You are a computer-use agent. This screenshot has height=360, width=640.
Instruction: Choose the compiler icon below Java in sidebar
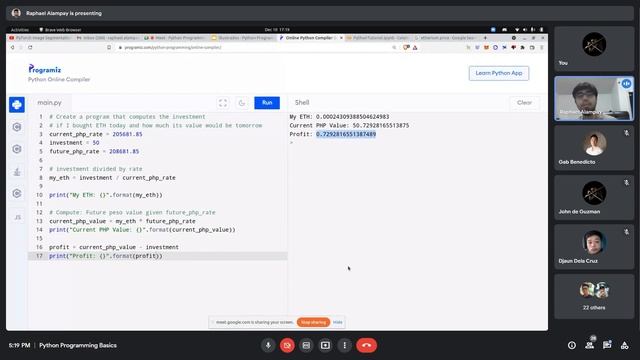17,193
